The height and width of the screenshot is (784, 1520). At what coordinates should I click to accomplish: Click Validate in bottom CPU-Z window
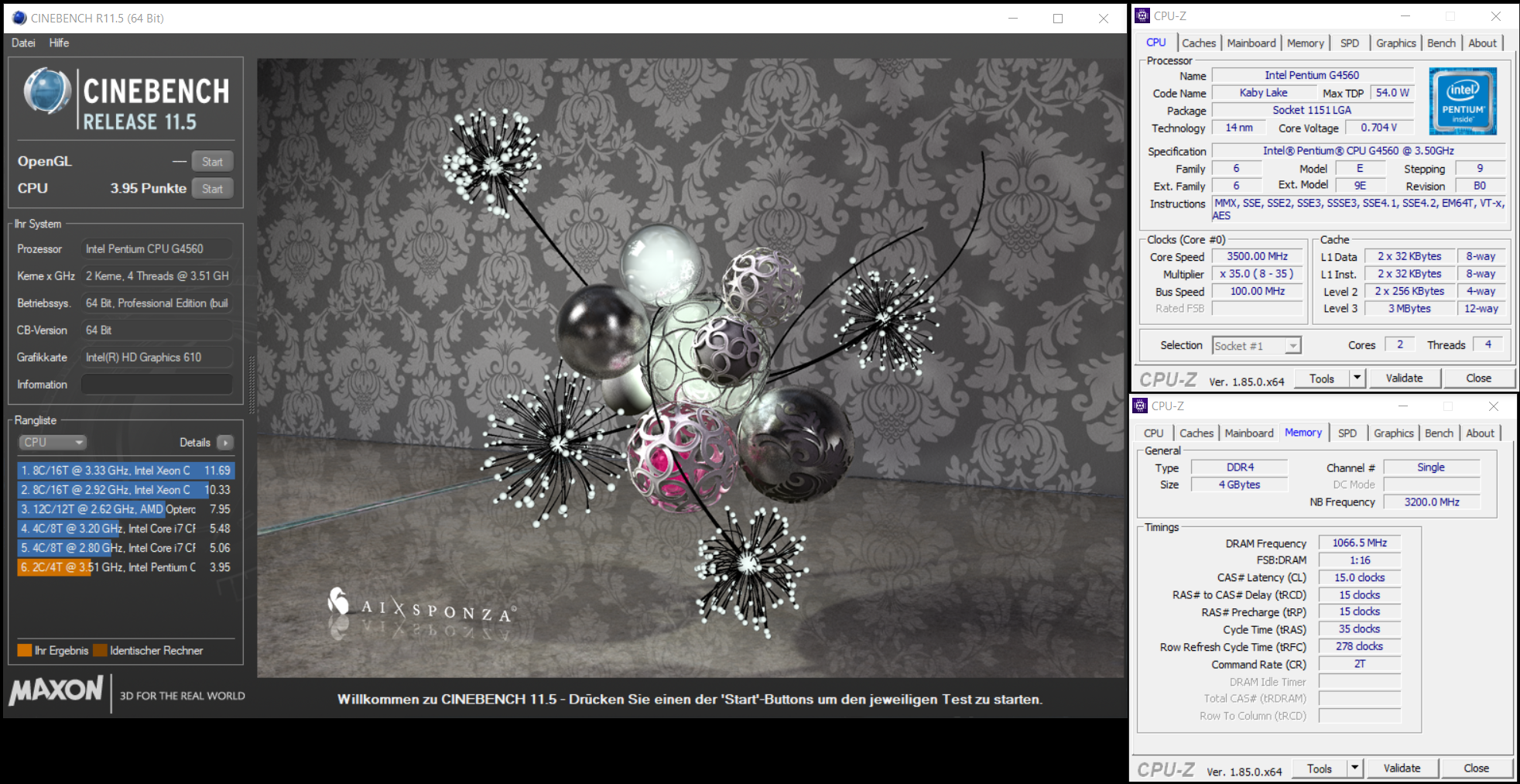1402,769
